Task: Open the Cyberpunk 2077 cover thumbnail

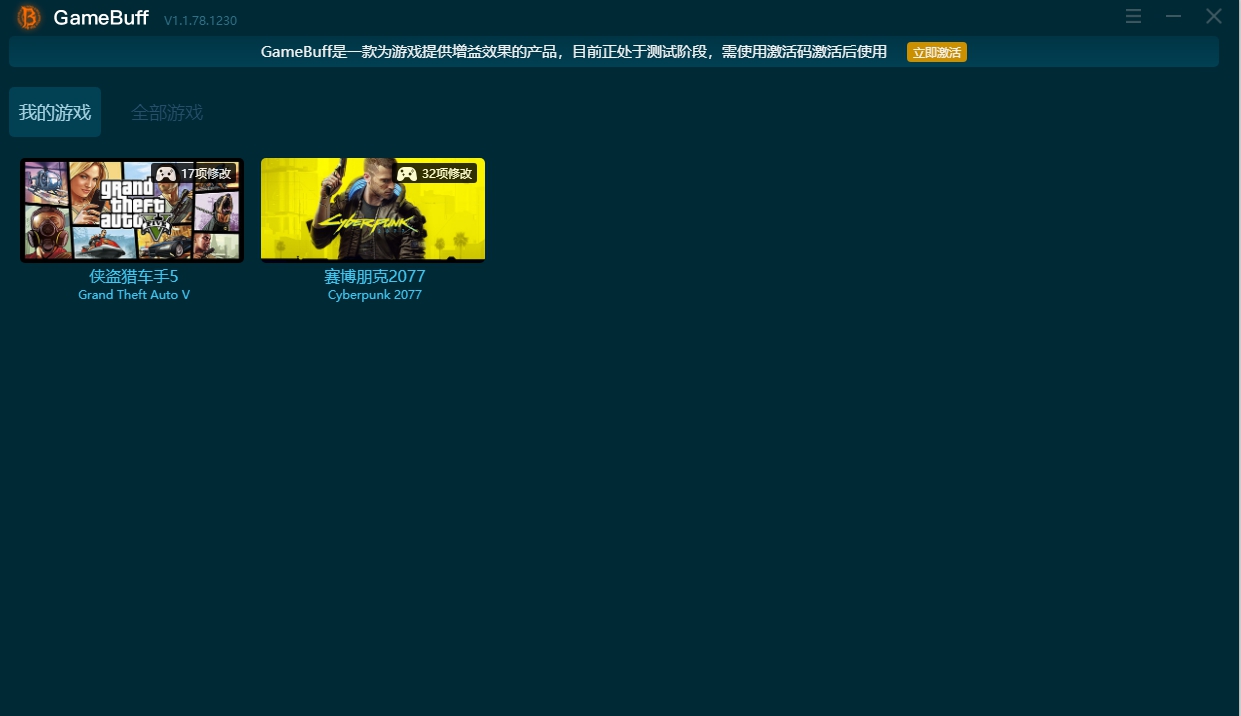Action: coord(372,209)
